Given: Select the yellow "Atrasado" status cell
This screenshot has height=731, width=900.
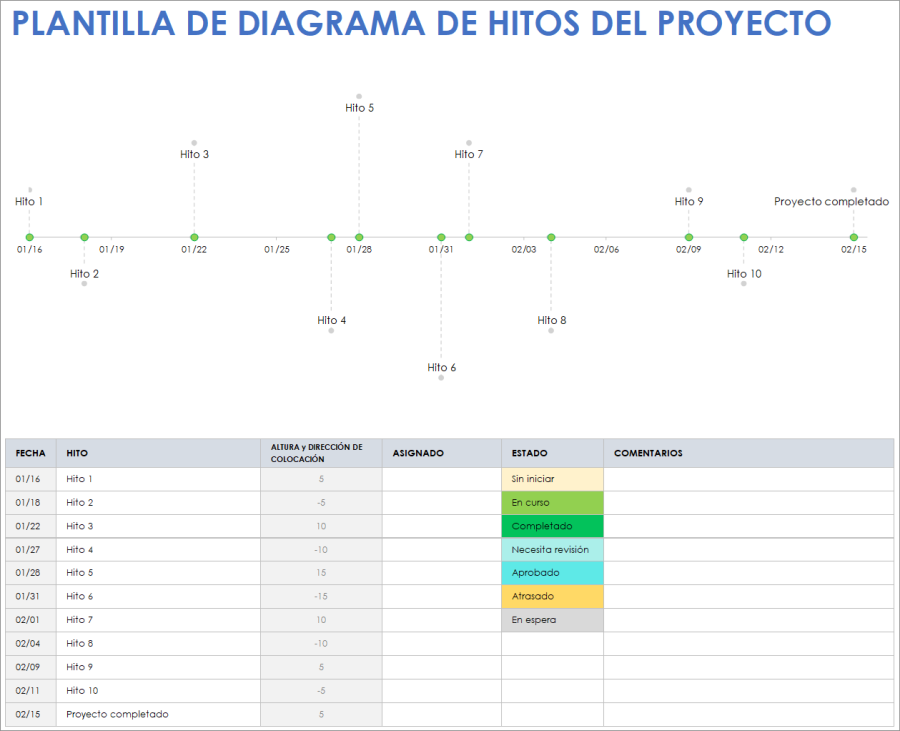Looking at the screenshot, I should (x=552, y=596).
